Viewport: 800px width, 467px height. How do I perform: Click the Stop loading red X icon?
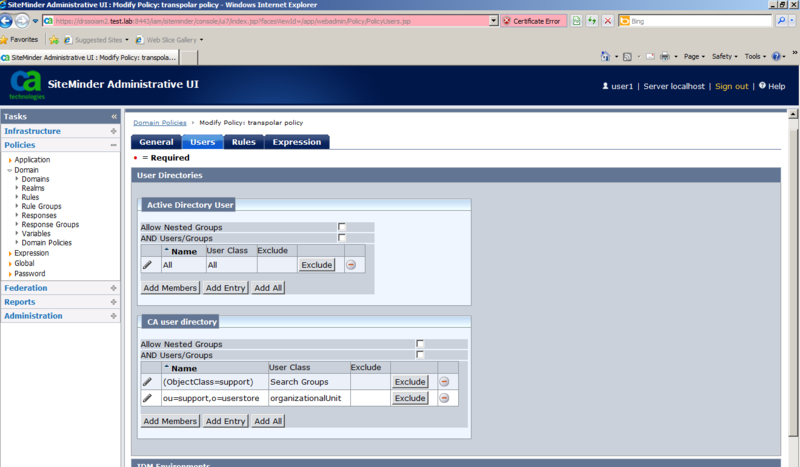point(608,21)
